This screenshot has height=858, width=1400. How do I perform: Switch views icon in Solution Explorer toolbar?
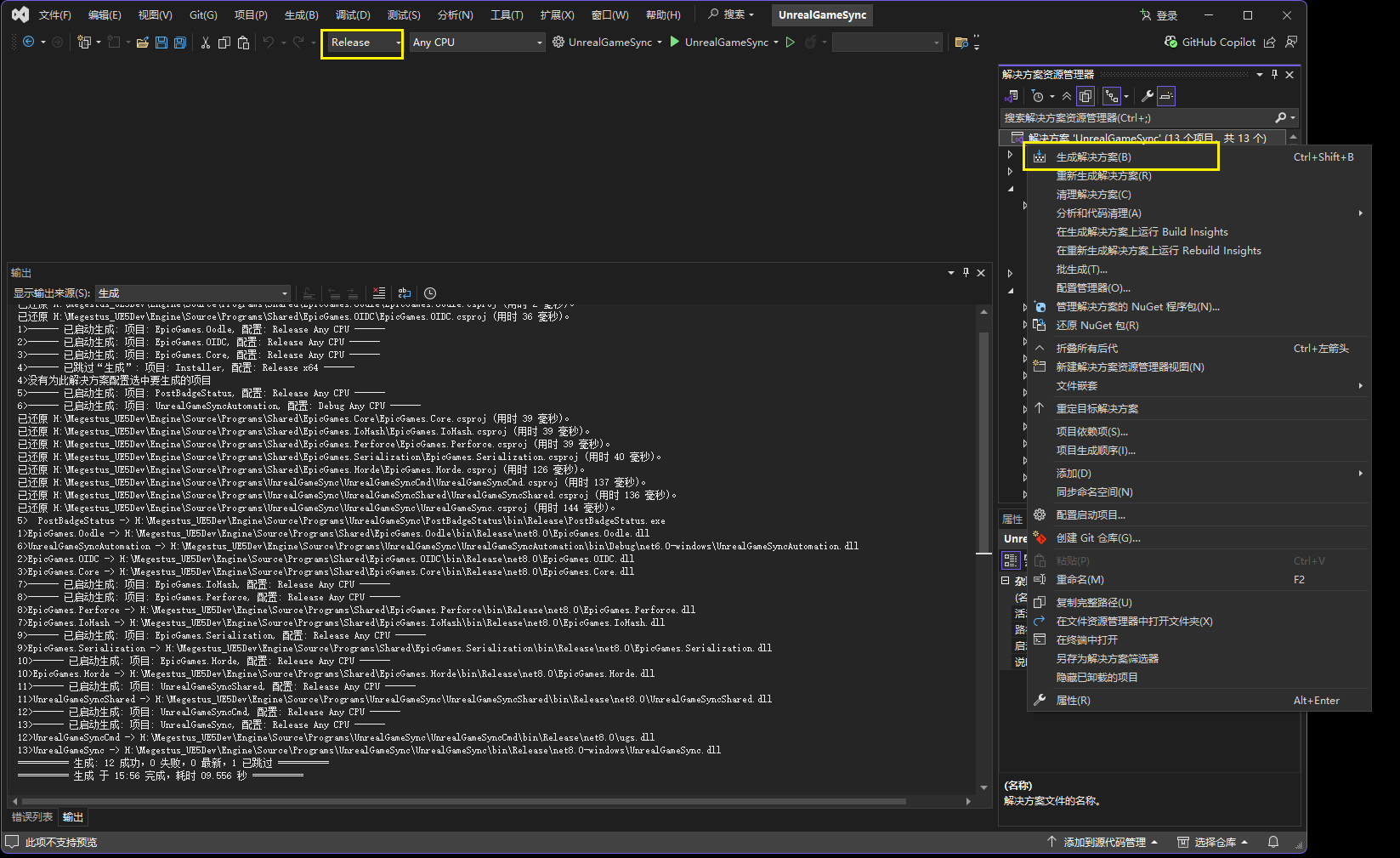(1012, 96)
